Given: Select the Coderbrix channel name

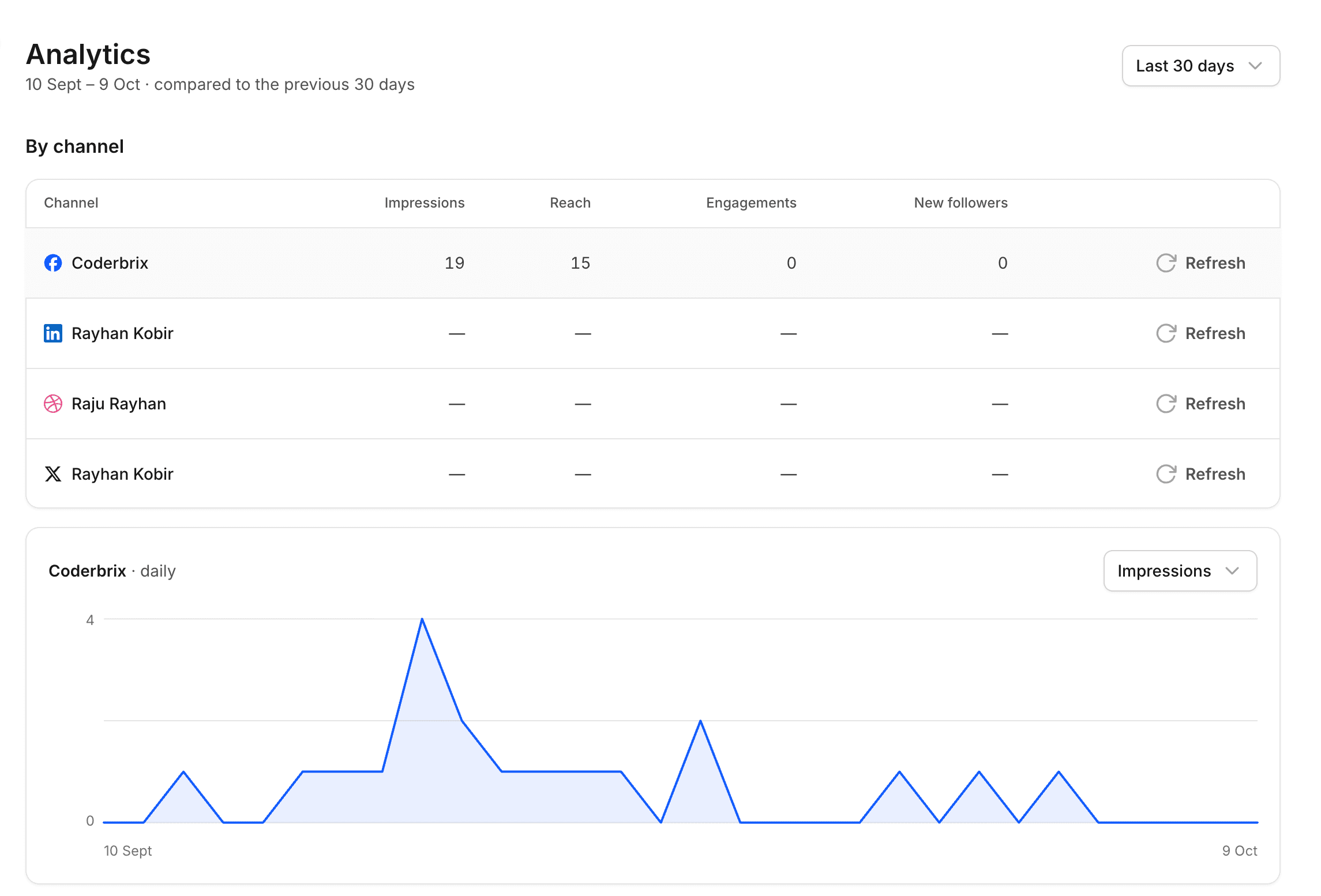Looking at the screenshot, I should pos(110,263).
